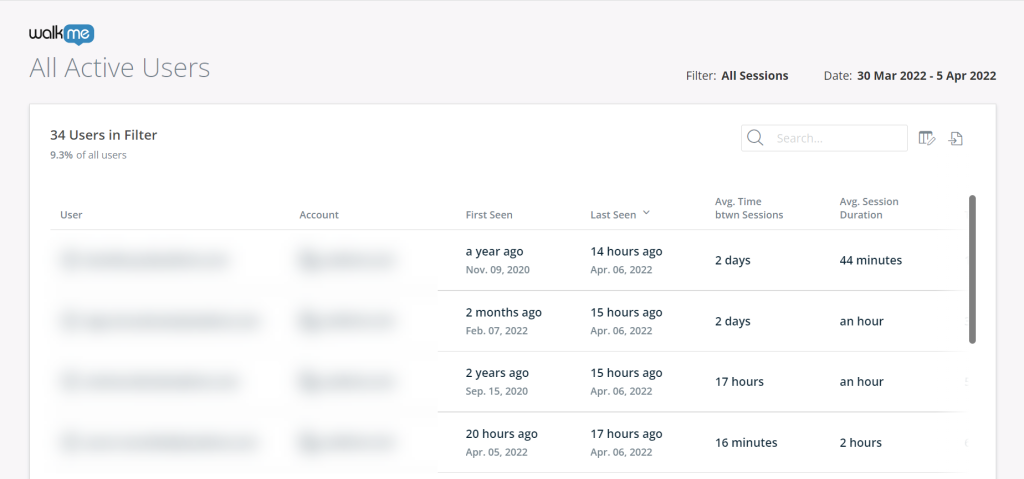Open the date range picker
This screenshot has height=479, width=1024.
tap(926, 76)
